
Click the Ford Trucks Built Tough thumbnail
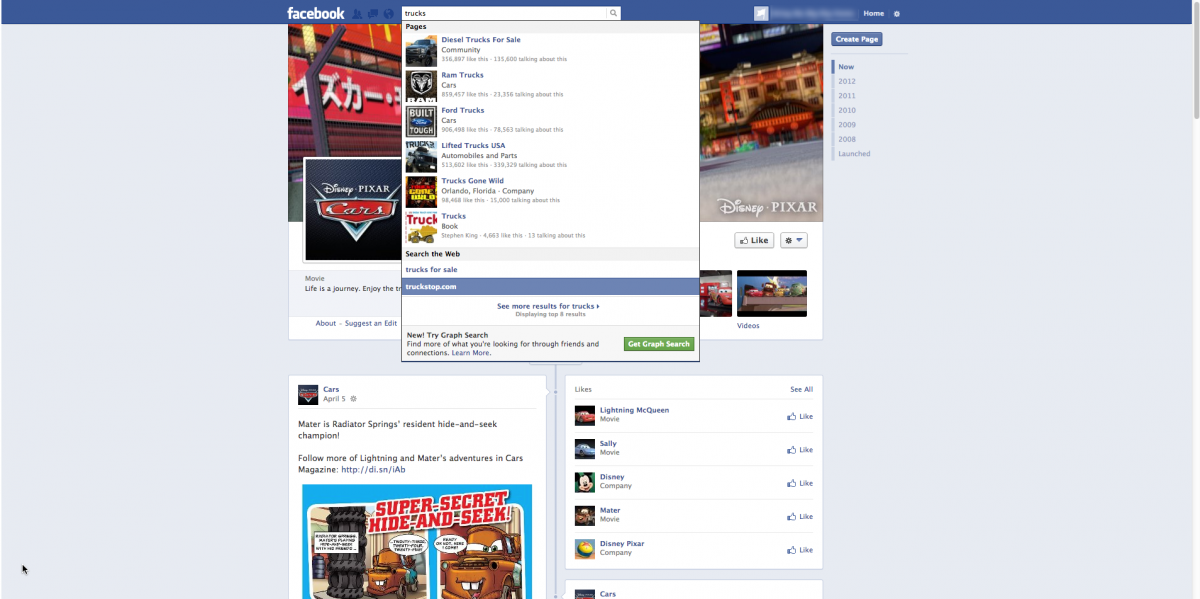(421, 121)
